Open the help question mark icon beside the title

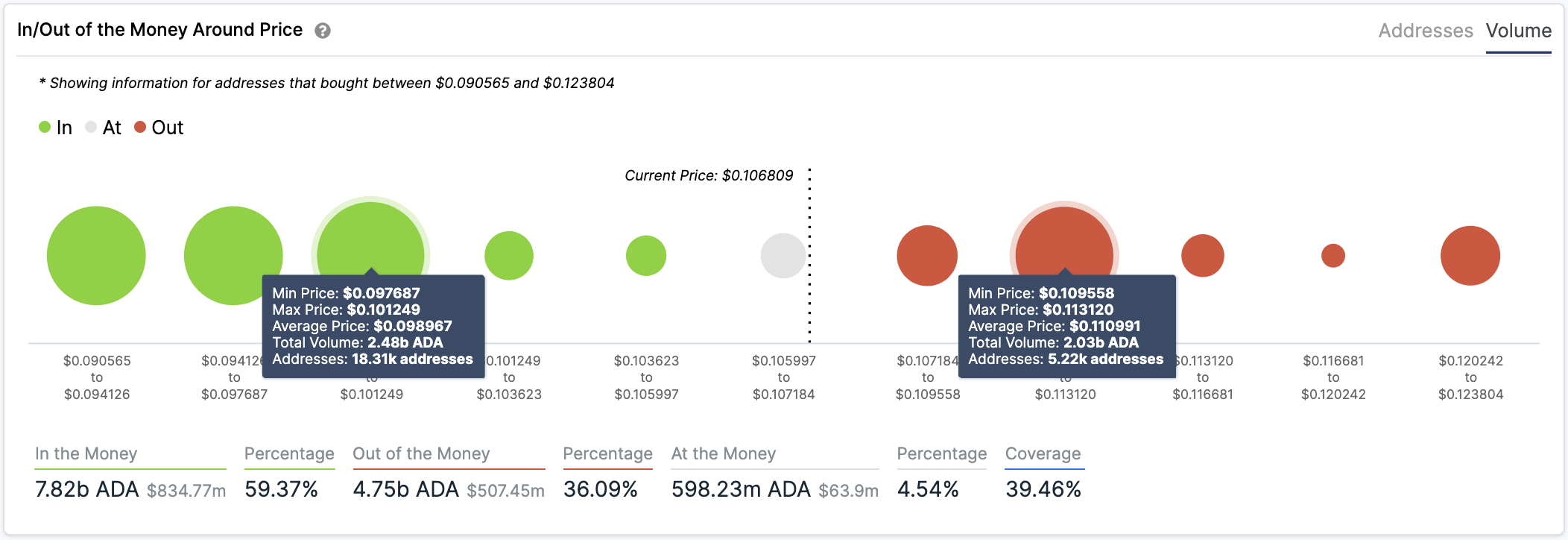323,31
